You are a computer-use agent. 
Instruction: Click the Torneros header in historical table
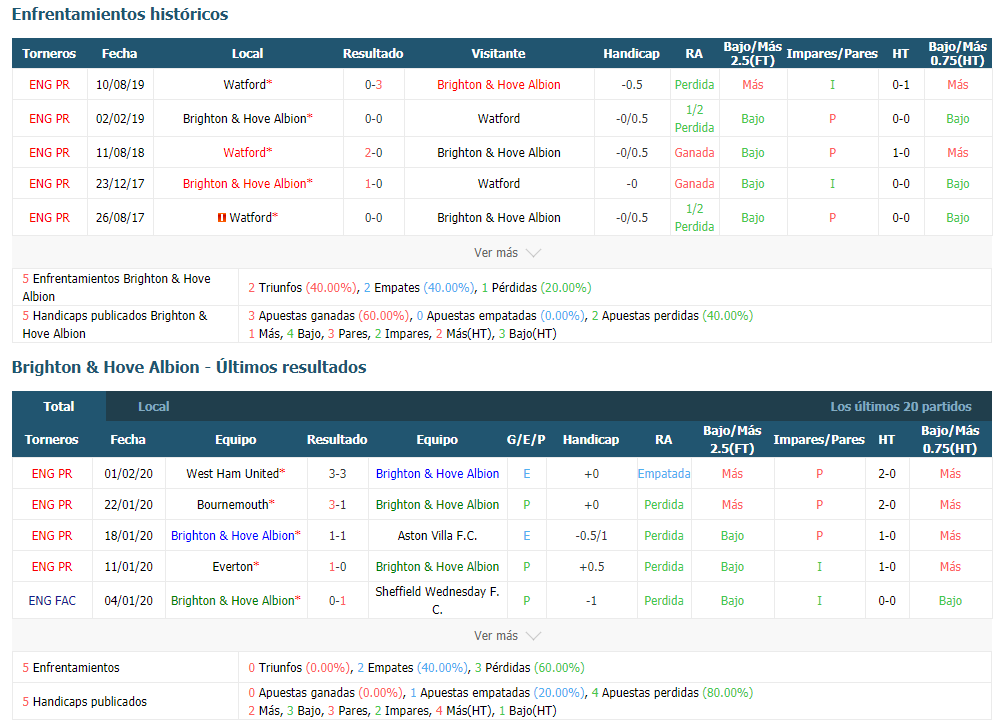[x=49, y=53]
